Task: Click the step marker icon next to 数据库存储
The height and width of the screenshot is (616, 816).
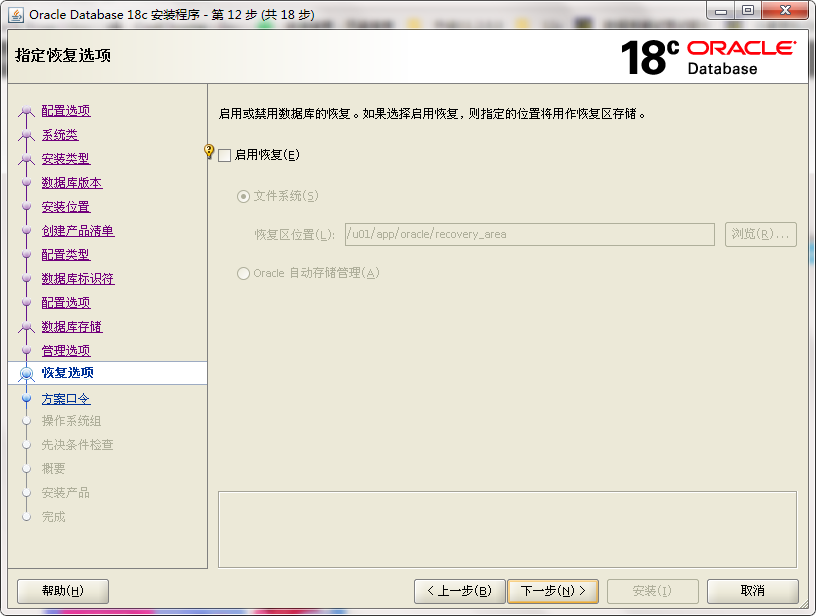Action: (27, 327)
